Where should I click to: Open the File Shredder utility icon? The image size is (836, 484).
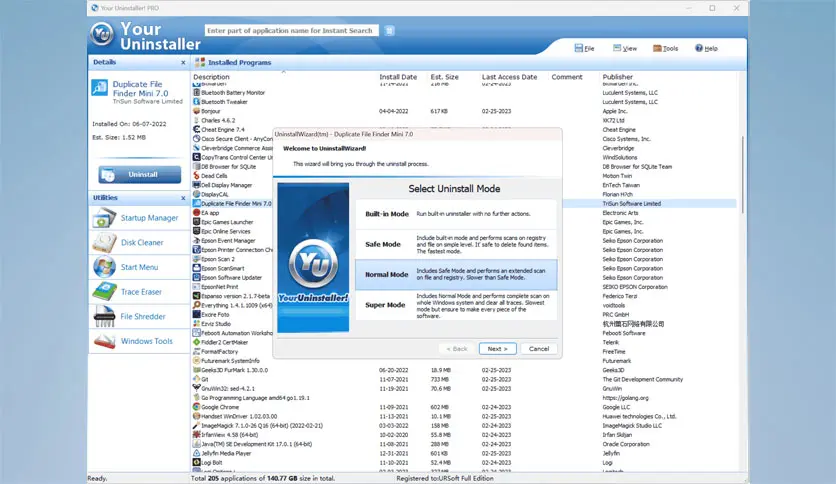click(x=104, y=316)
